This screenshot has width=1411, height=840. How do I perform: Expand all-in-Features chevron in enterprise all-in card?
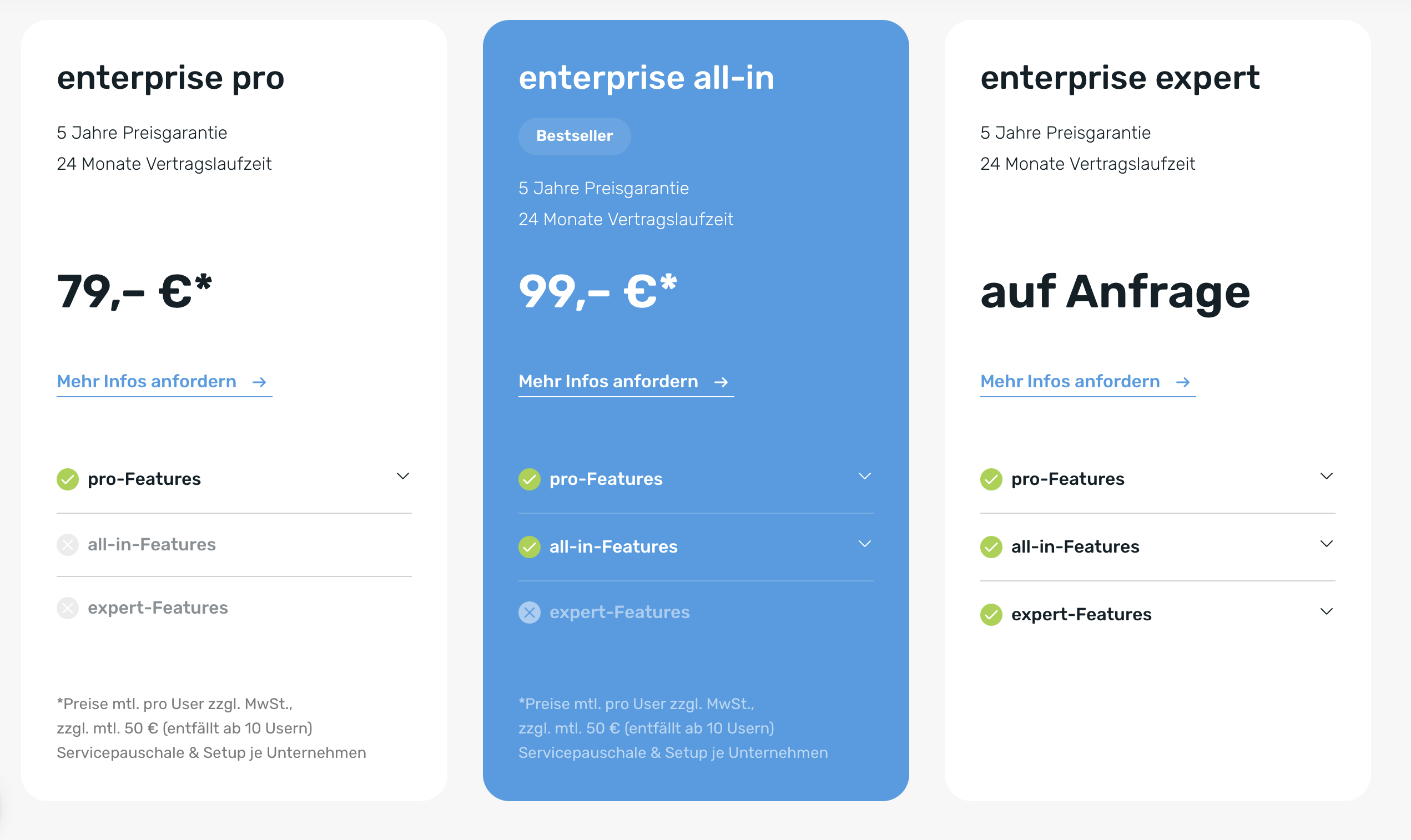click(865, 544)
